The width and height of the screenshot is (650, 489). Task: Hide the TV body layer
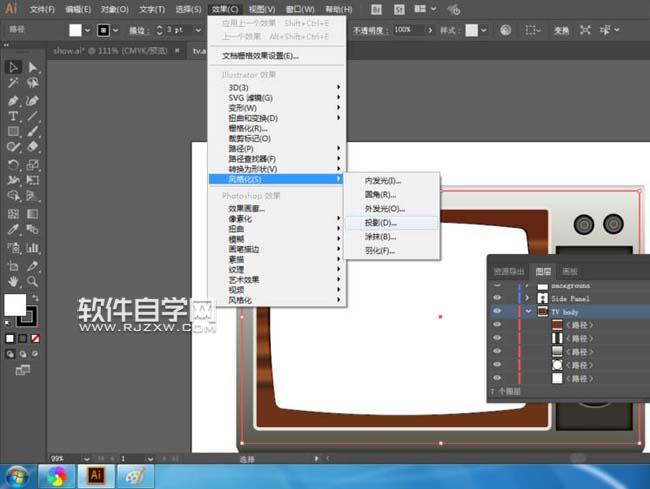point(497,312)
